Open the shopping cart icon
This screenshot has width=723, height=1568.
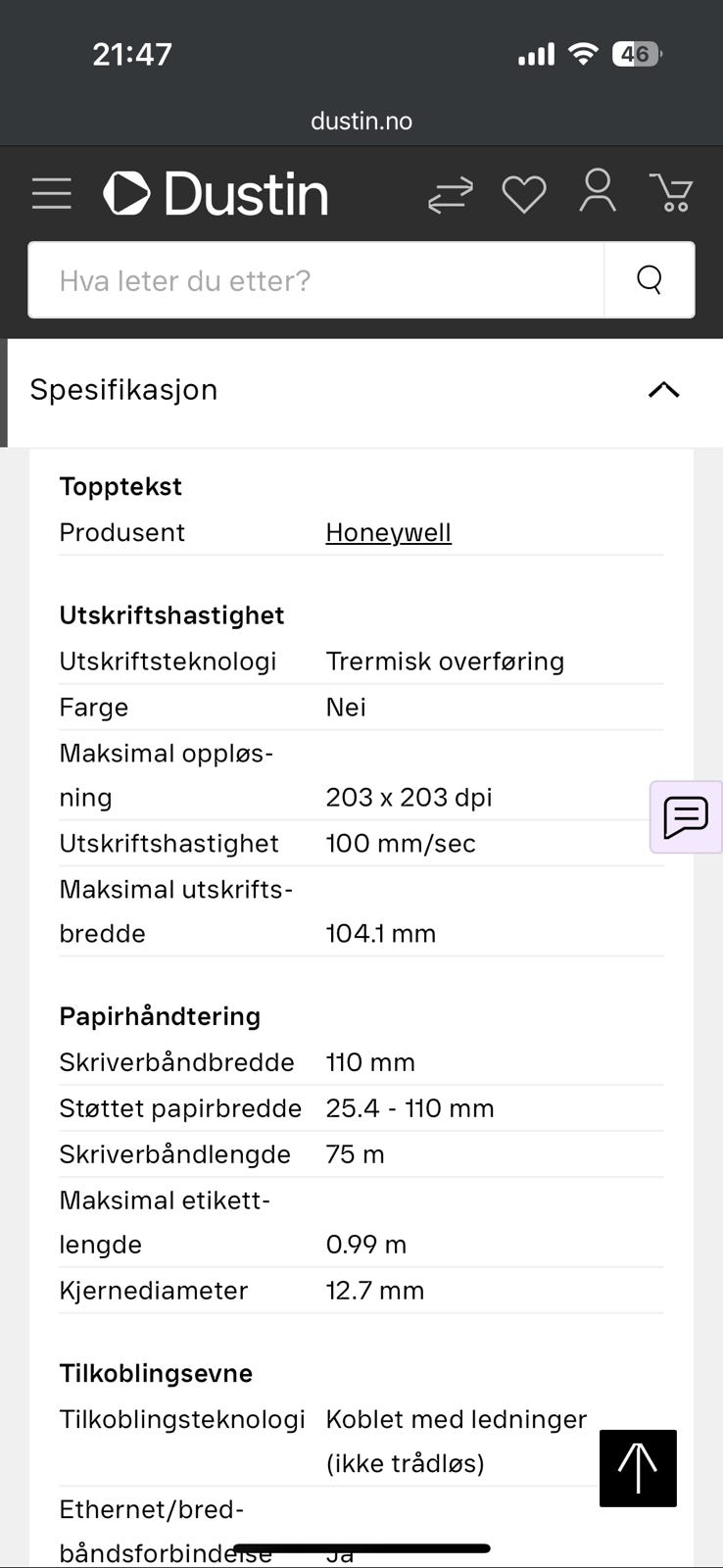[671, 193]
